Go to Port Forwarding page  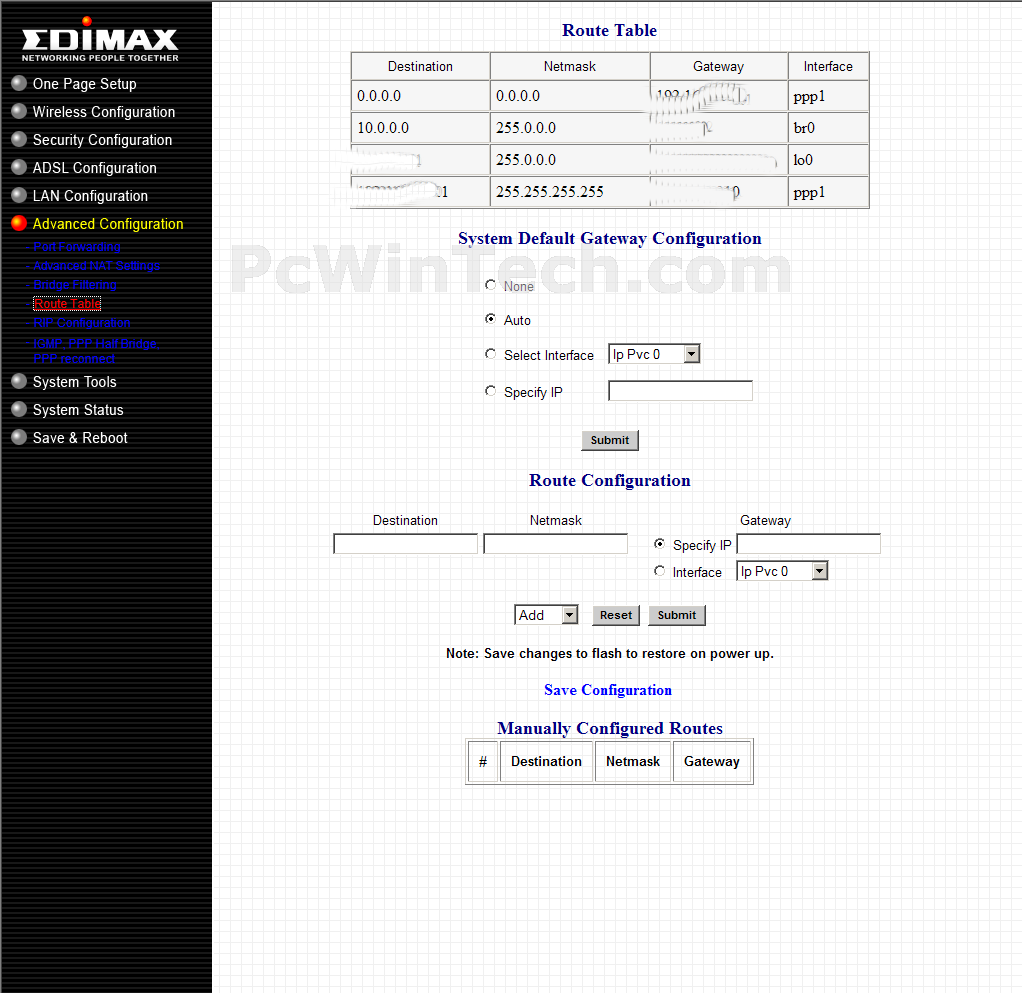click(76, 247)
